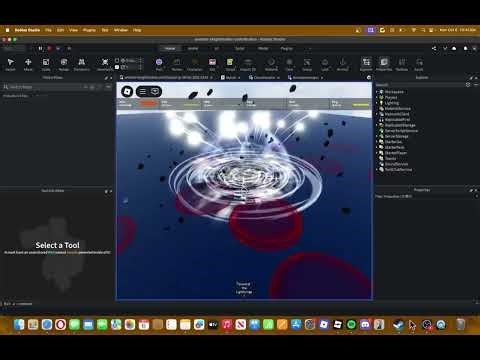Open the View menu
This screenshot has height=360, width=480.
coord(73,30)
